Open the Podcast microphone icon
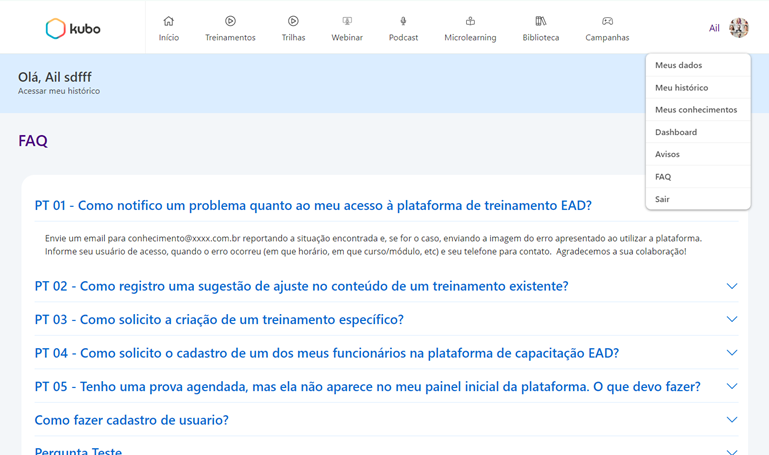 403,21
